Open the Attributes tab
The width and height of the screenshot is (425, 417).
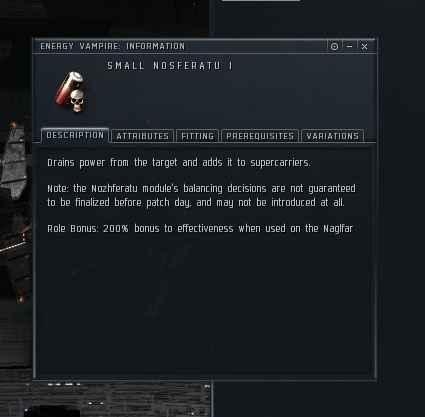[143, 136]
